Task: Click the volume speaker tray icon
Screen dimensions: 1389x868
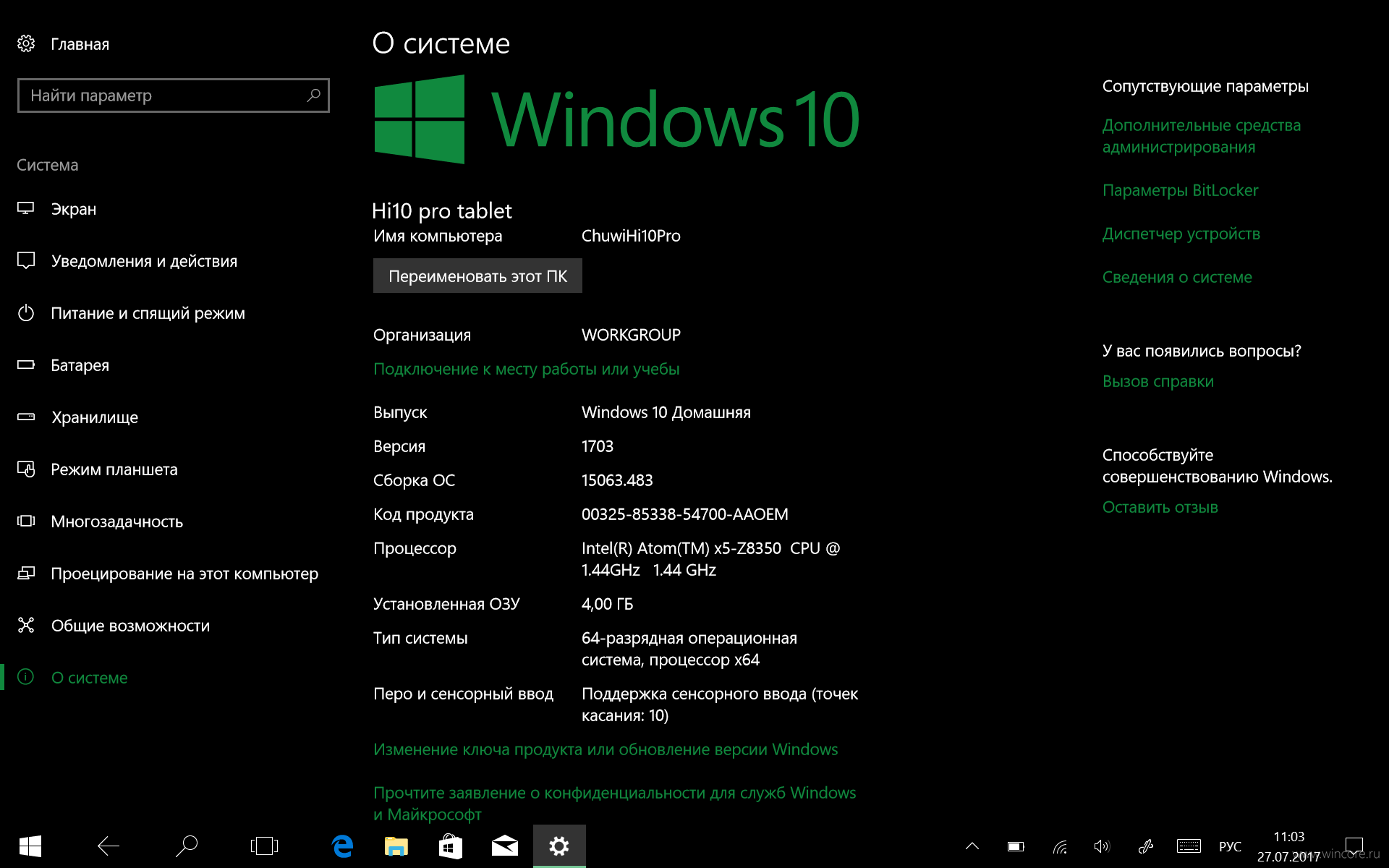Action: pyautogui.click(x=1102, y=846)
